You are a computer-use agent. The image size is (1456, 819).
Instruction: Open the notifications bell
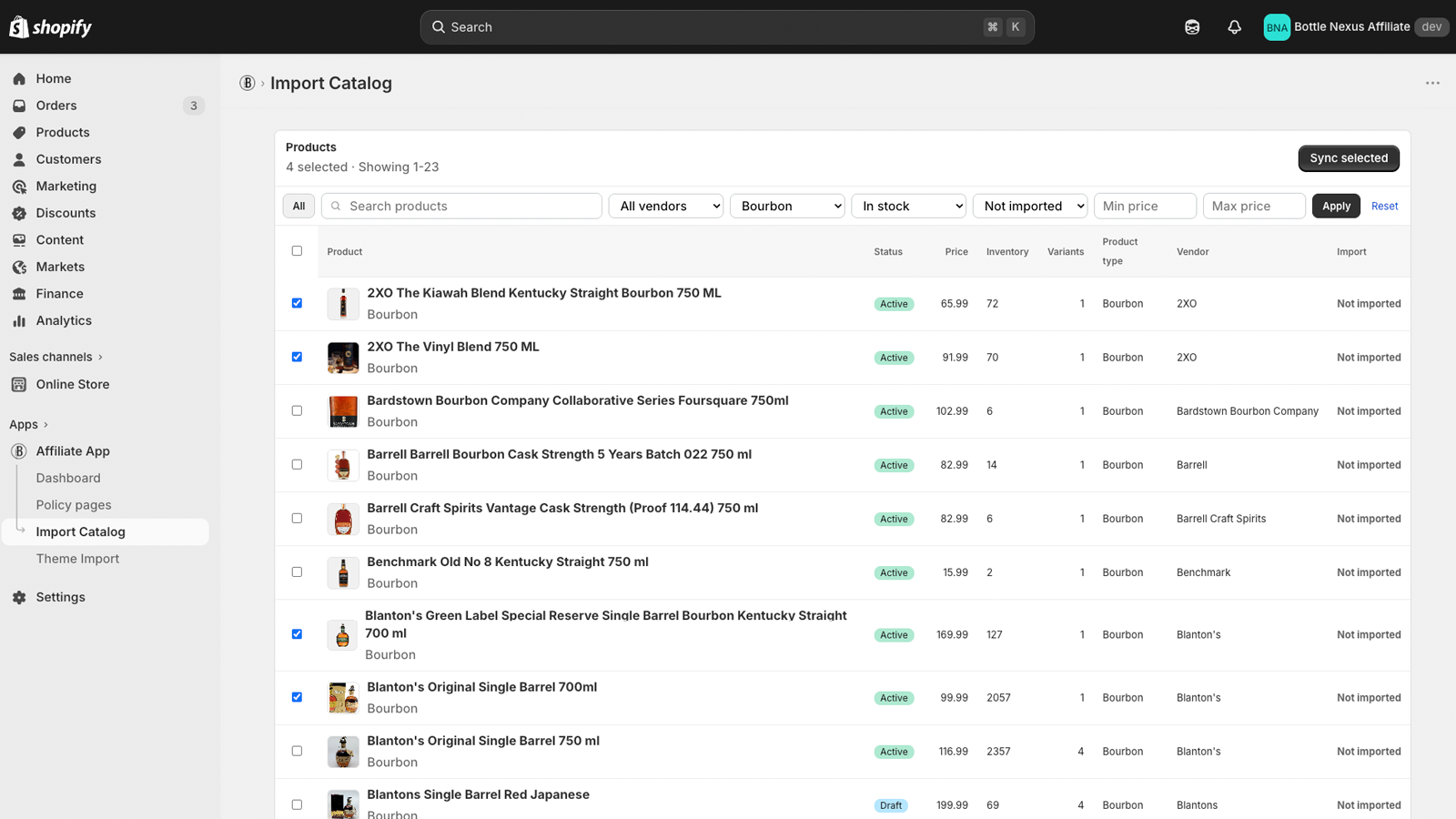coord(1234,27)
